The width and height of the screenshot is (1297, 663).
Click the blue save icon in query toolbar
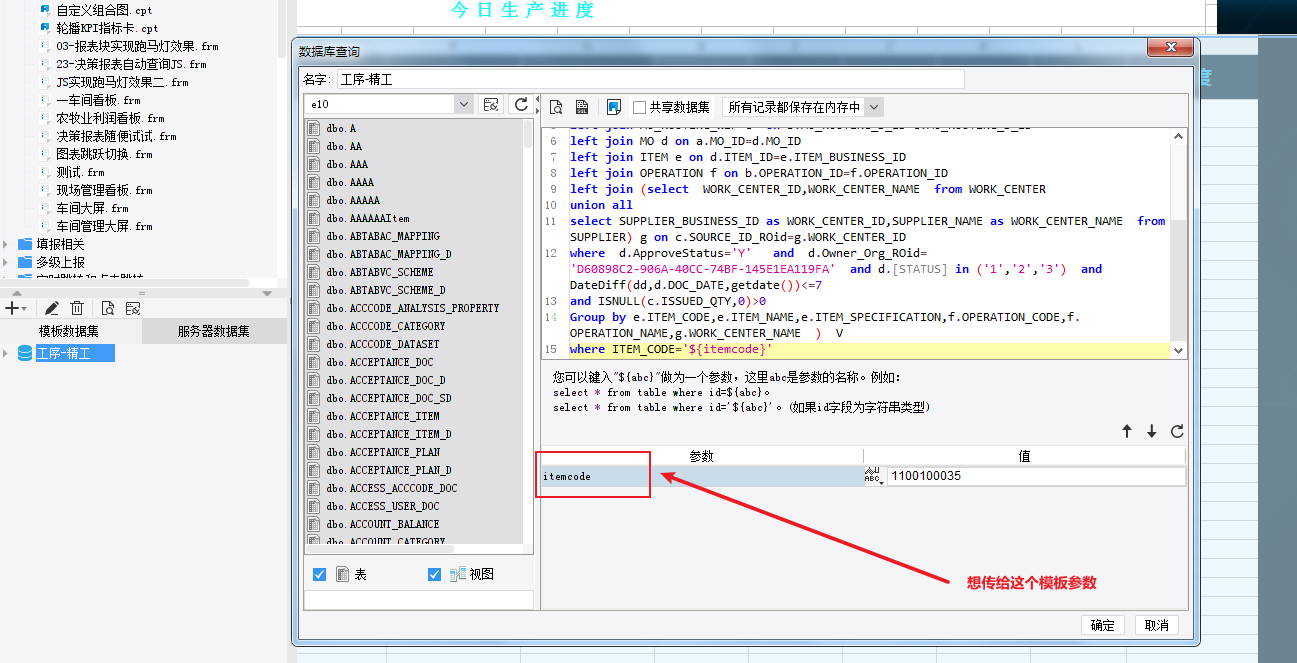613,107
